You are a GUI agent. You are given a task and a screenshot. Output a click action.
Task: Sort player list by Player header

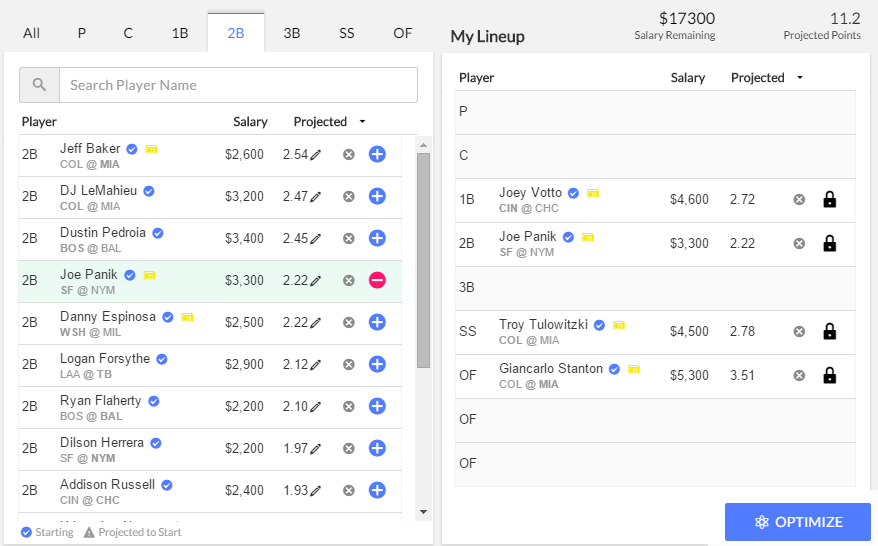click(39, 122)
